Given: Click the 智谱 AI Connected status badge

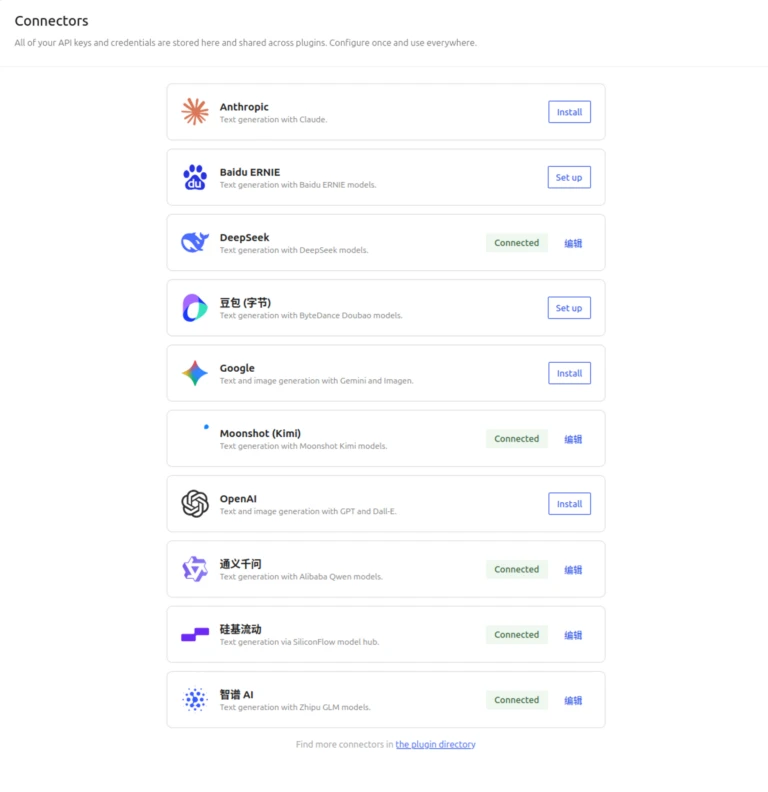Looking at the screenshot, I should [517, 700].
